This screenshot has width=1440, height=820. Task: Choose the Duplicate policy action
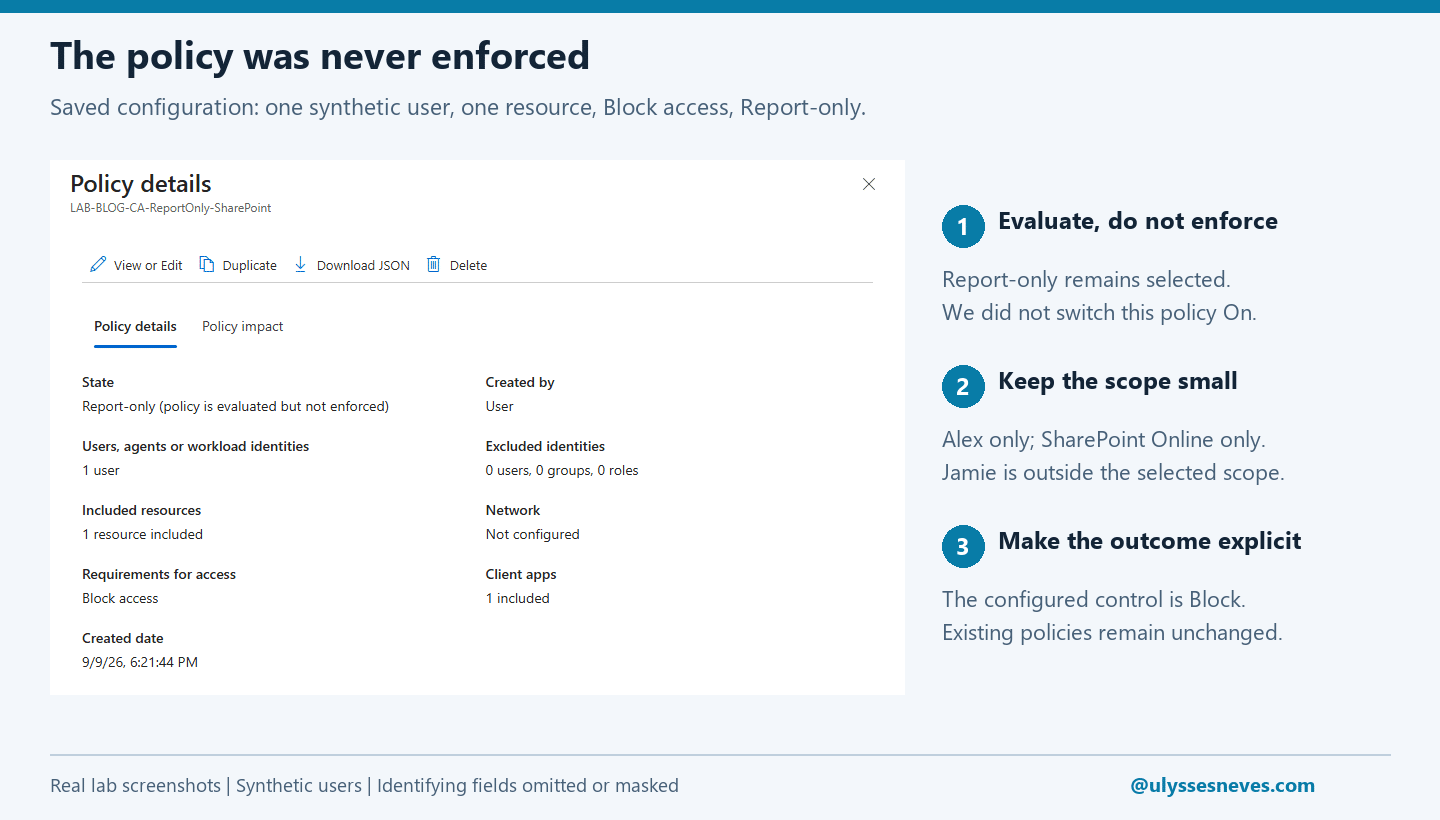coord(238,265)
